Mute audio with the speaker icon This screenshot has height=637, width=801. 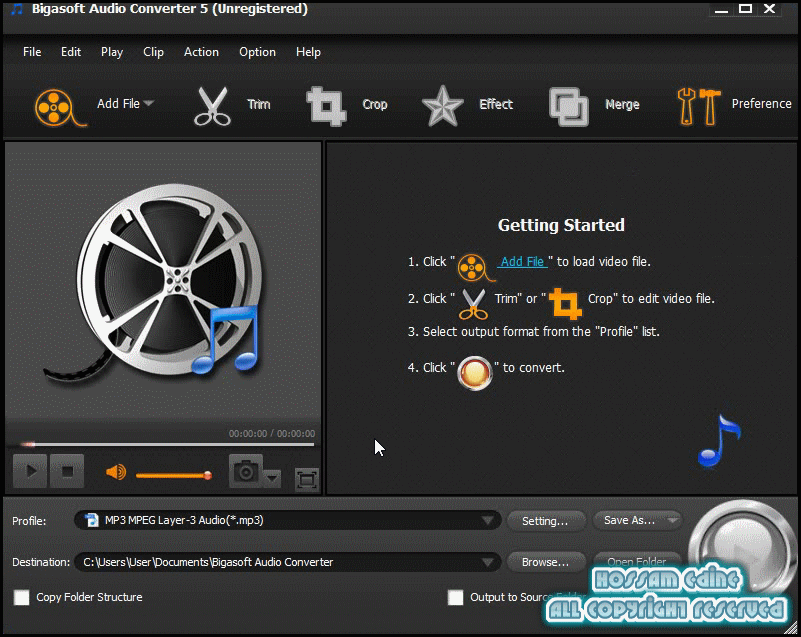coord(116,472)
